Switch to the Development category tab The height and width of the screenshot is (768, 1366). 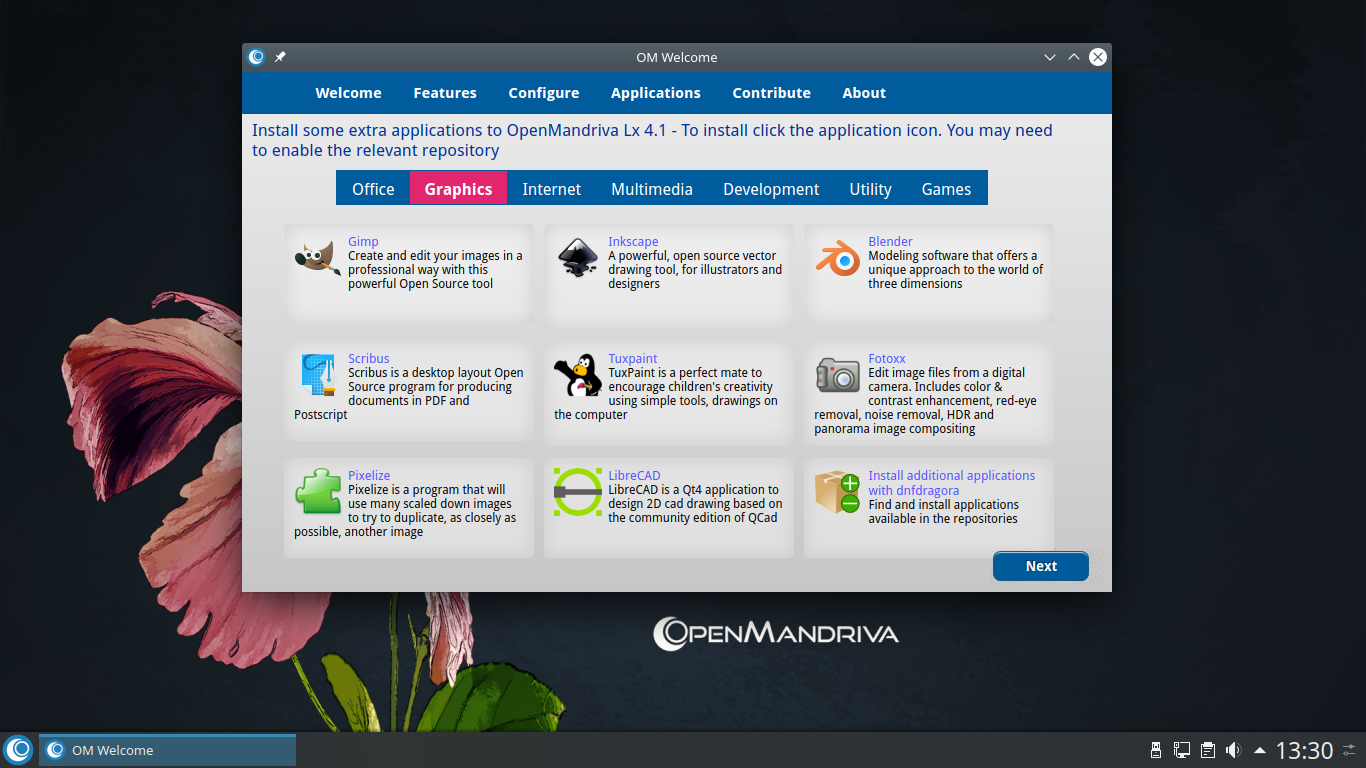tap(771, 189)
